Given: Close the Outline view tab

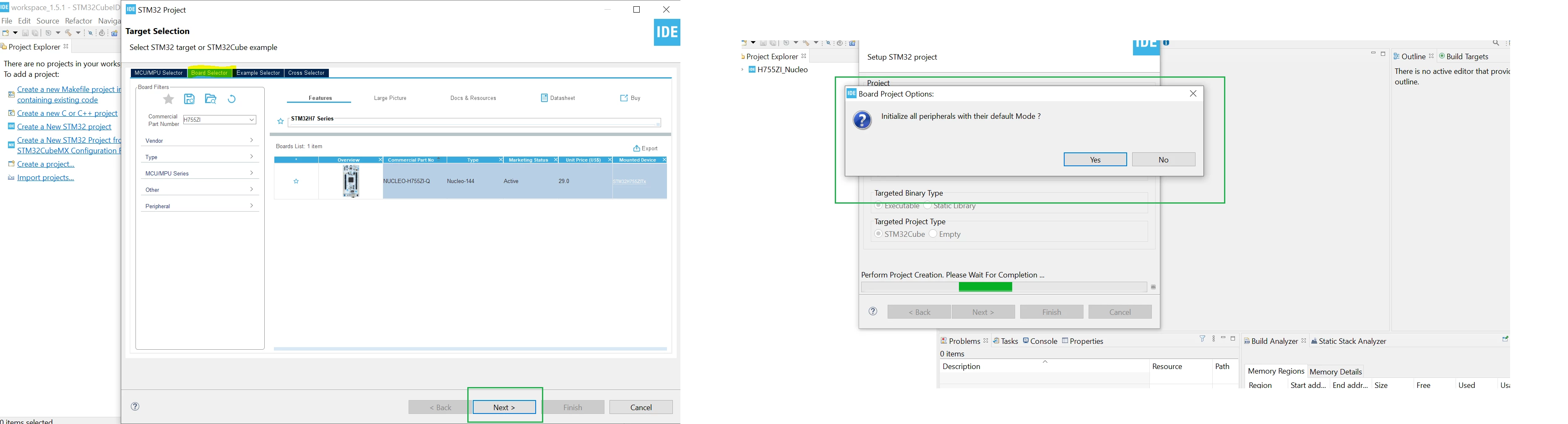Looking at the screenshot, I should [1432, 57].
